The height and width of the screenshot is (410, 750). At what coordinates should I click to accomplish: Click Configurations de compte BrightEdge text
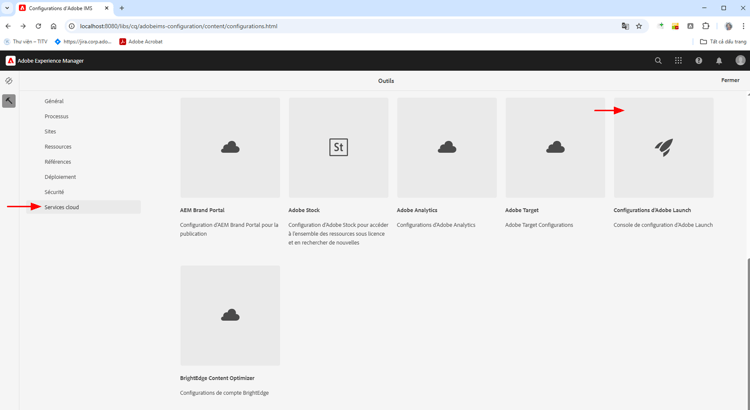pyautogui.click(x=224, y=393)
